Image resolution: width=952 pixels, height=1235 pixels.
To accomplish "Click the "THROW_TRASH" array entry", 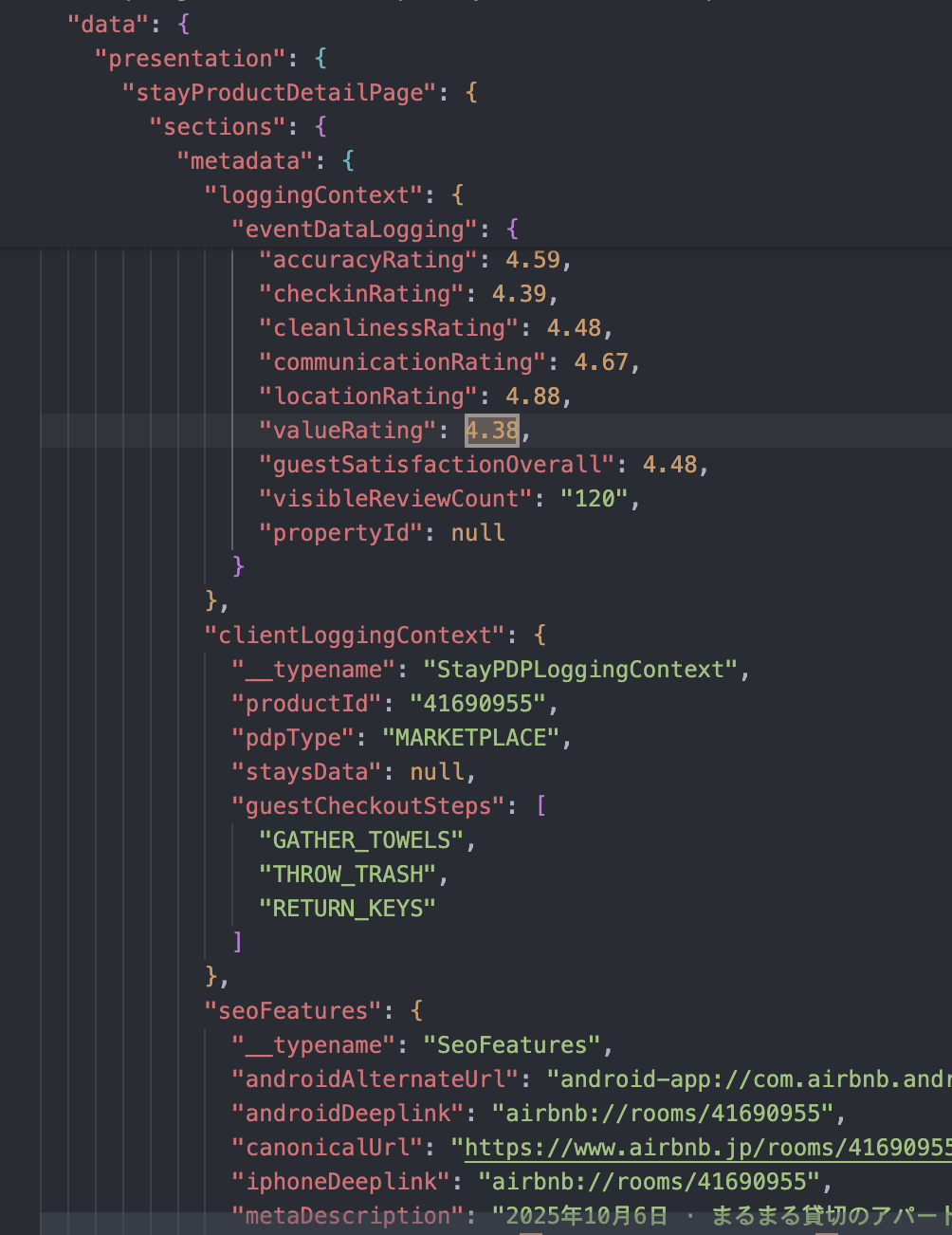I will coord(348,875).
